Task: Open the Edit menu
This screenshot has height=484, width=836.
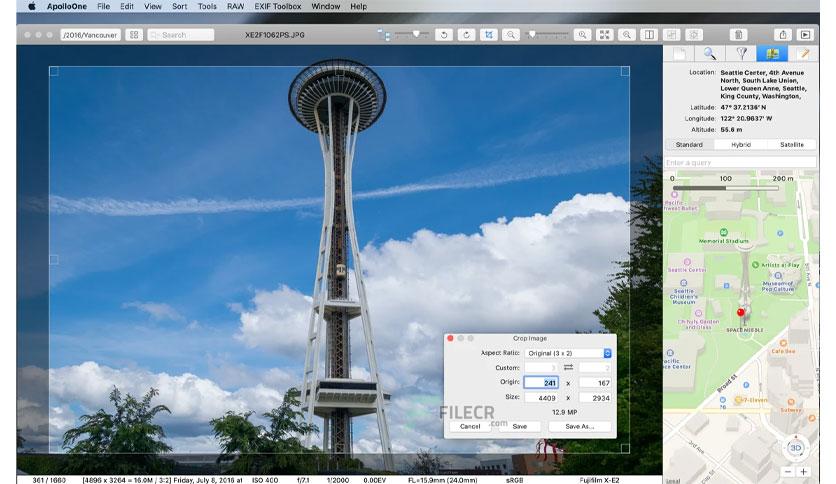Action: (127, 6)
